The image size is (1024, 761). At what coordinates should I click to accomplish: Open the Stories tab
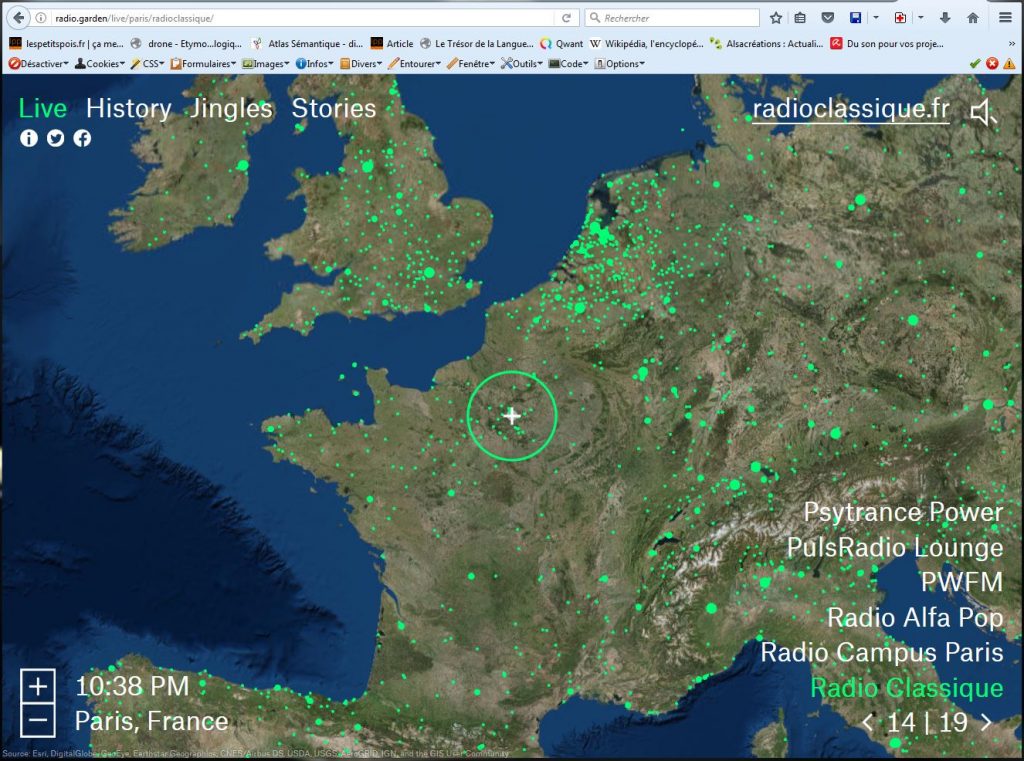[333, 108]
